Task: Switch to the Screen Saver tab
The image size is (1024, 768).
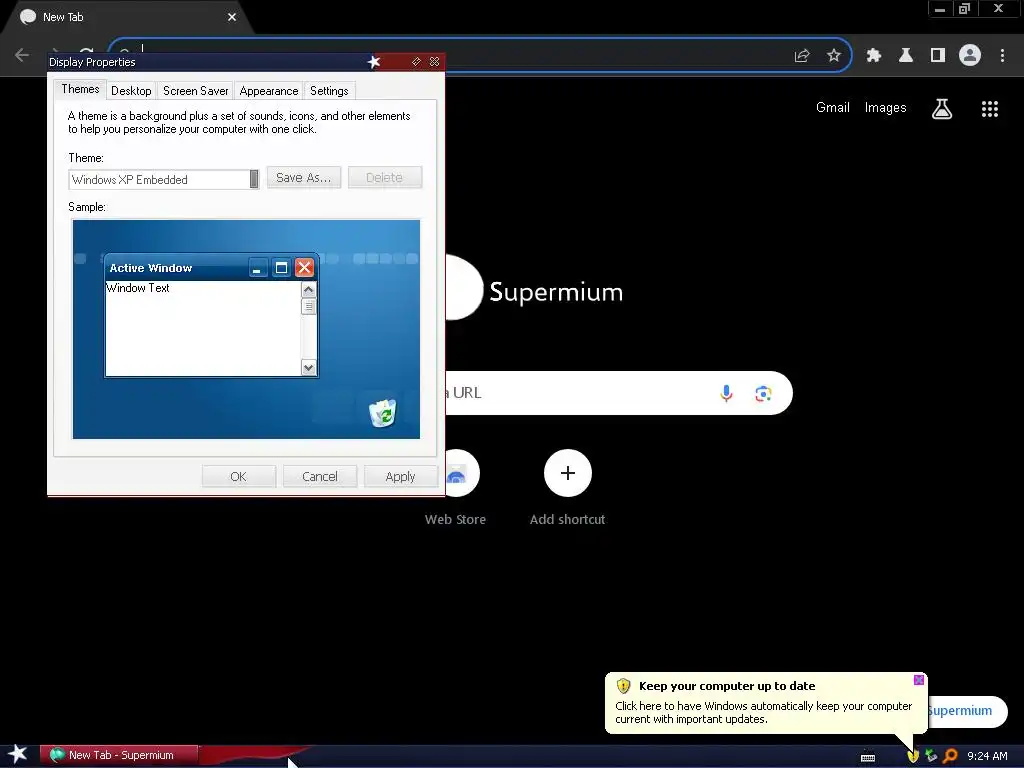Action: tap(196, 91)
